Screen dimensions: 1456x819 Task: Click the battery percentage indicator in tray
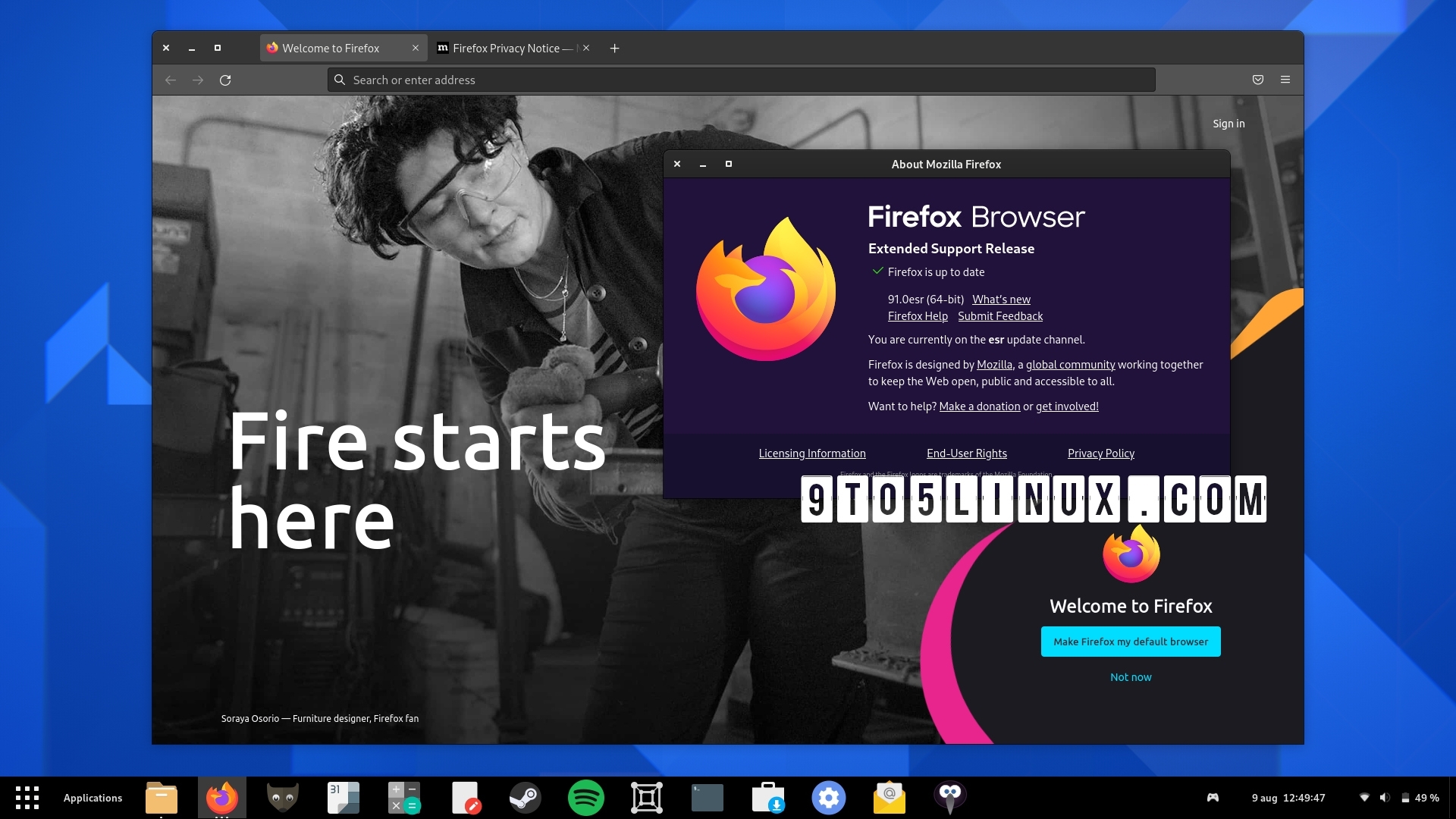1419,797
